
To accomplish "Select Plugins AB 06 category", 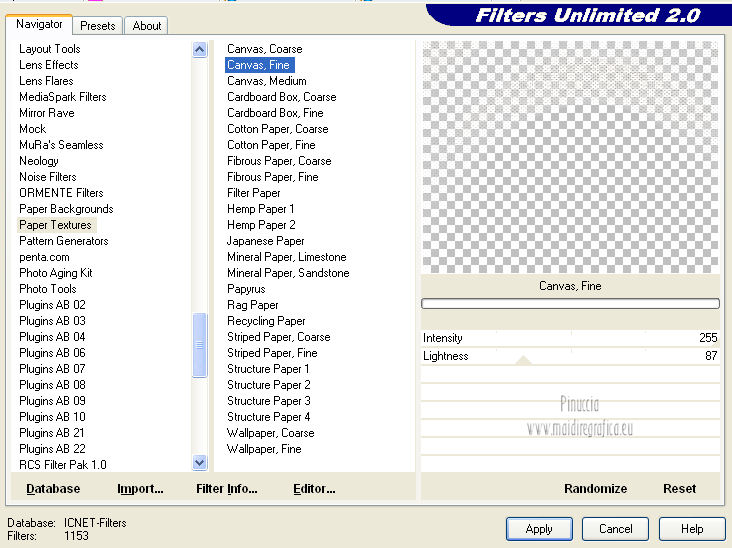I will (x=52, y=353).
